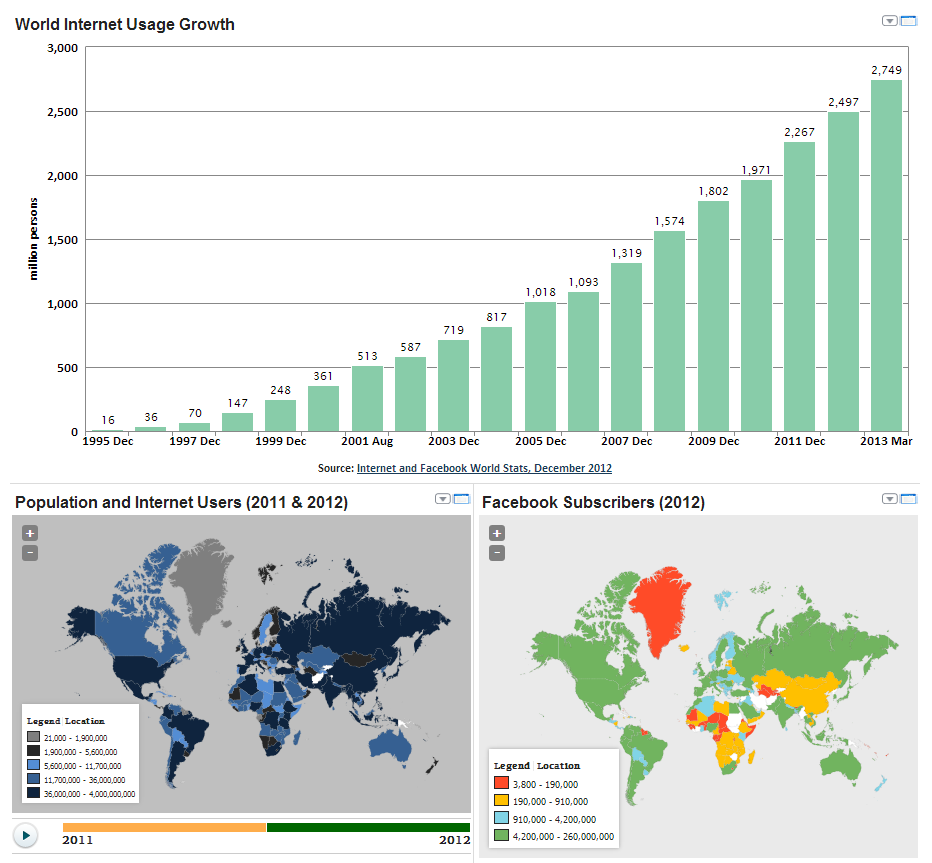
Task: Select the 36,000,000 - 4,000,000,000 legend swatch
Action: (34, 793)
